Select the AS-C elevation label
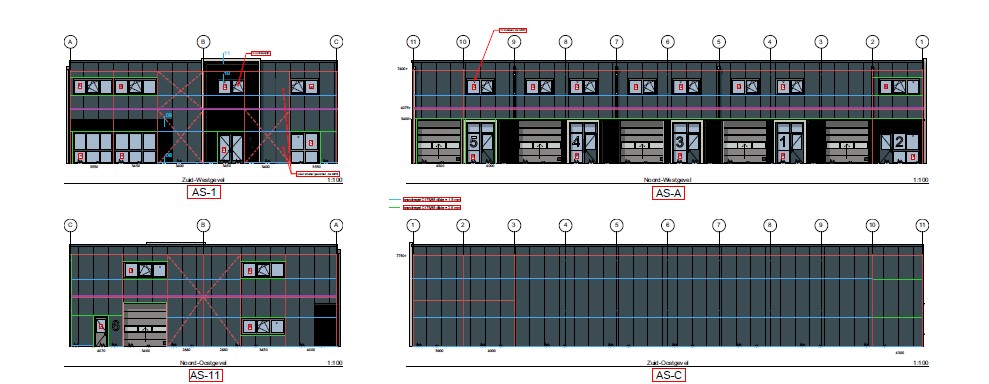989x384 pixels. 669,376
